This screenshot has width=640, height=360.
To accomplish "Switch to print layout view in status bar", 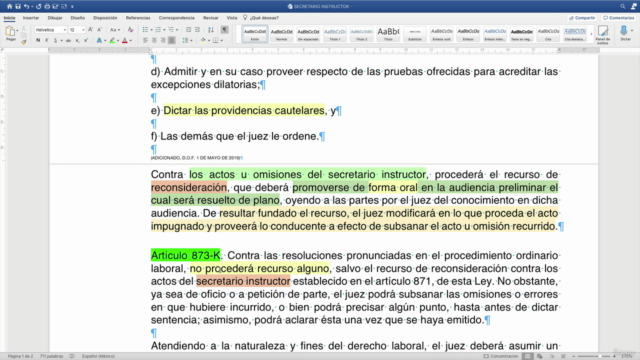I will (x=528, y=356).
